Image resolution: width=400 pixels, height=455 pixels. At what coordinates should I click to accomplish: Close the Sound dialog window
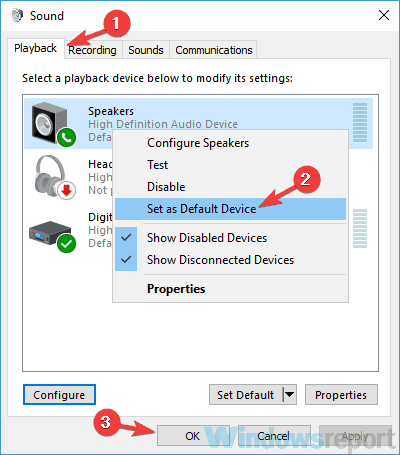pyautogui.click(x=384, y=15)
